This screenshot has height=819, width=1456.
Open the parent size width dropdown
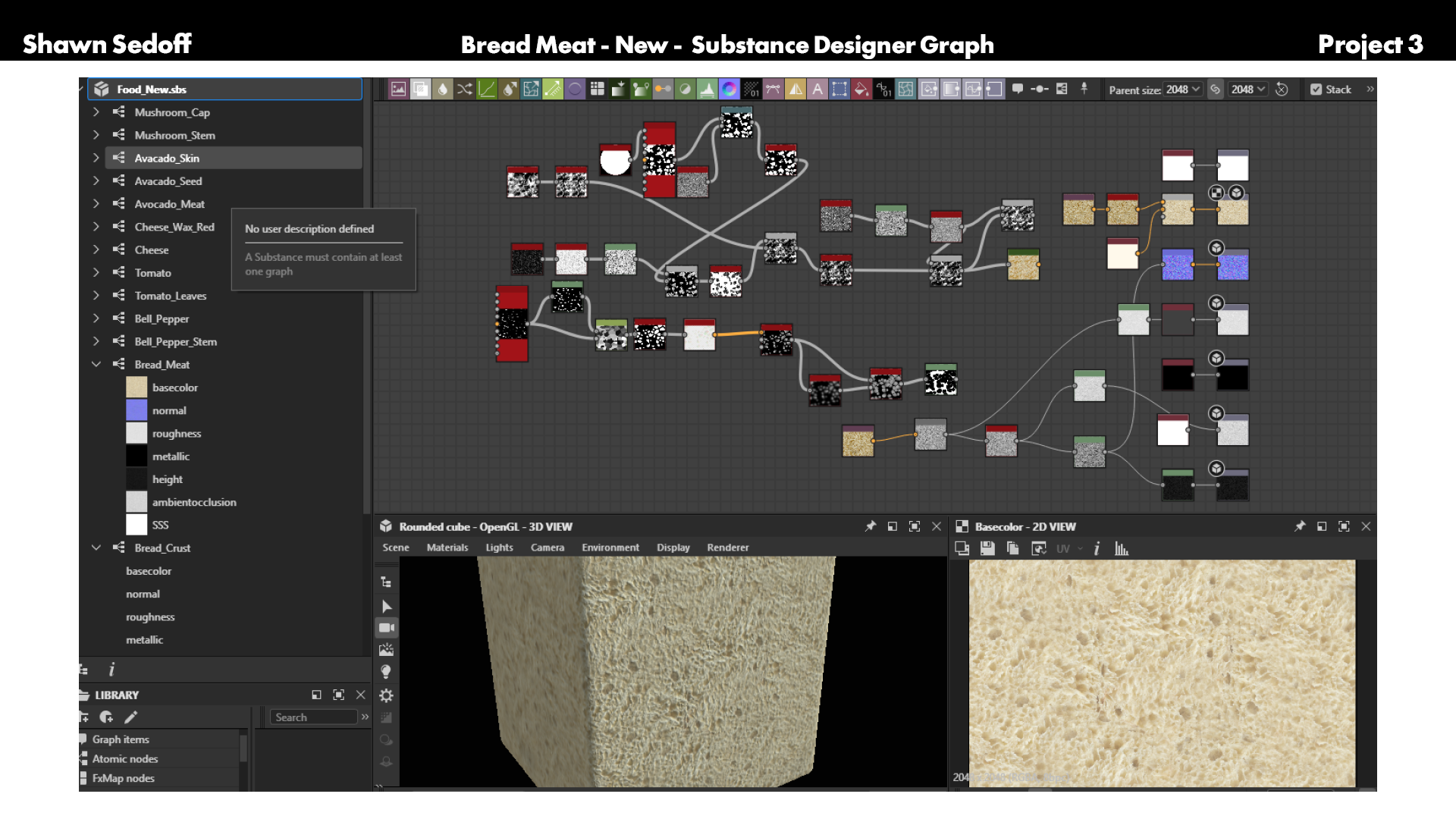(1184, 89)
